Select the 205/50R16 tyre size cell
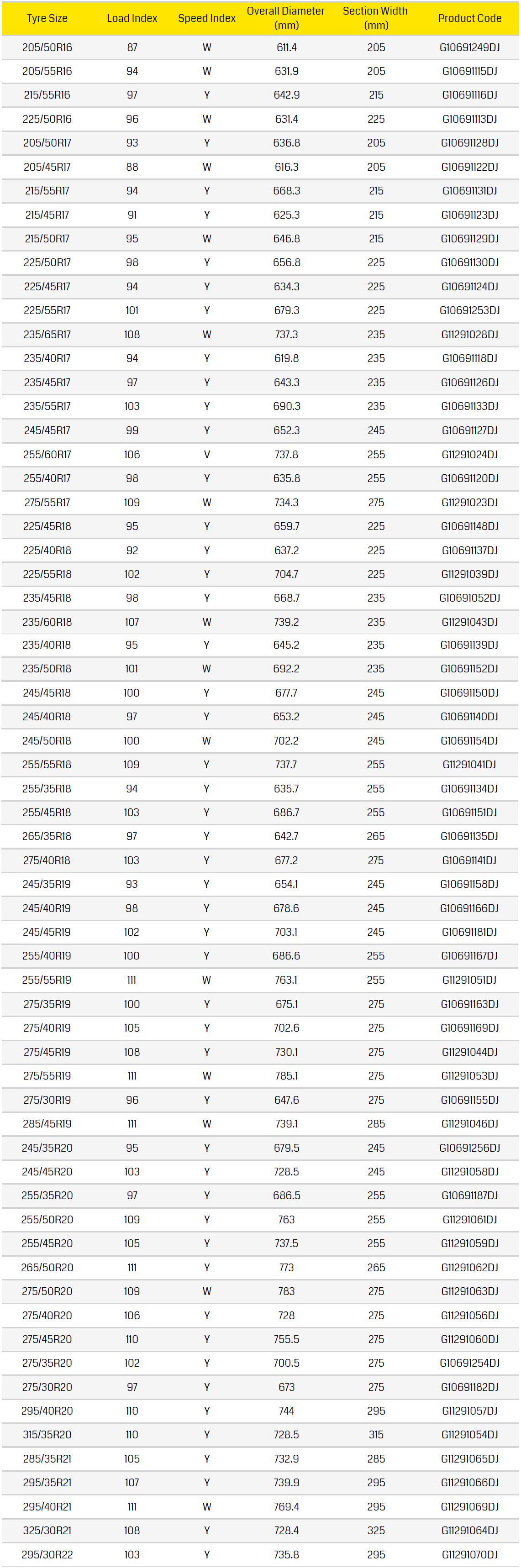The width and height of the screenshot is (521, 1568). coord(47,47)
